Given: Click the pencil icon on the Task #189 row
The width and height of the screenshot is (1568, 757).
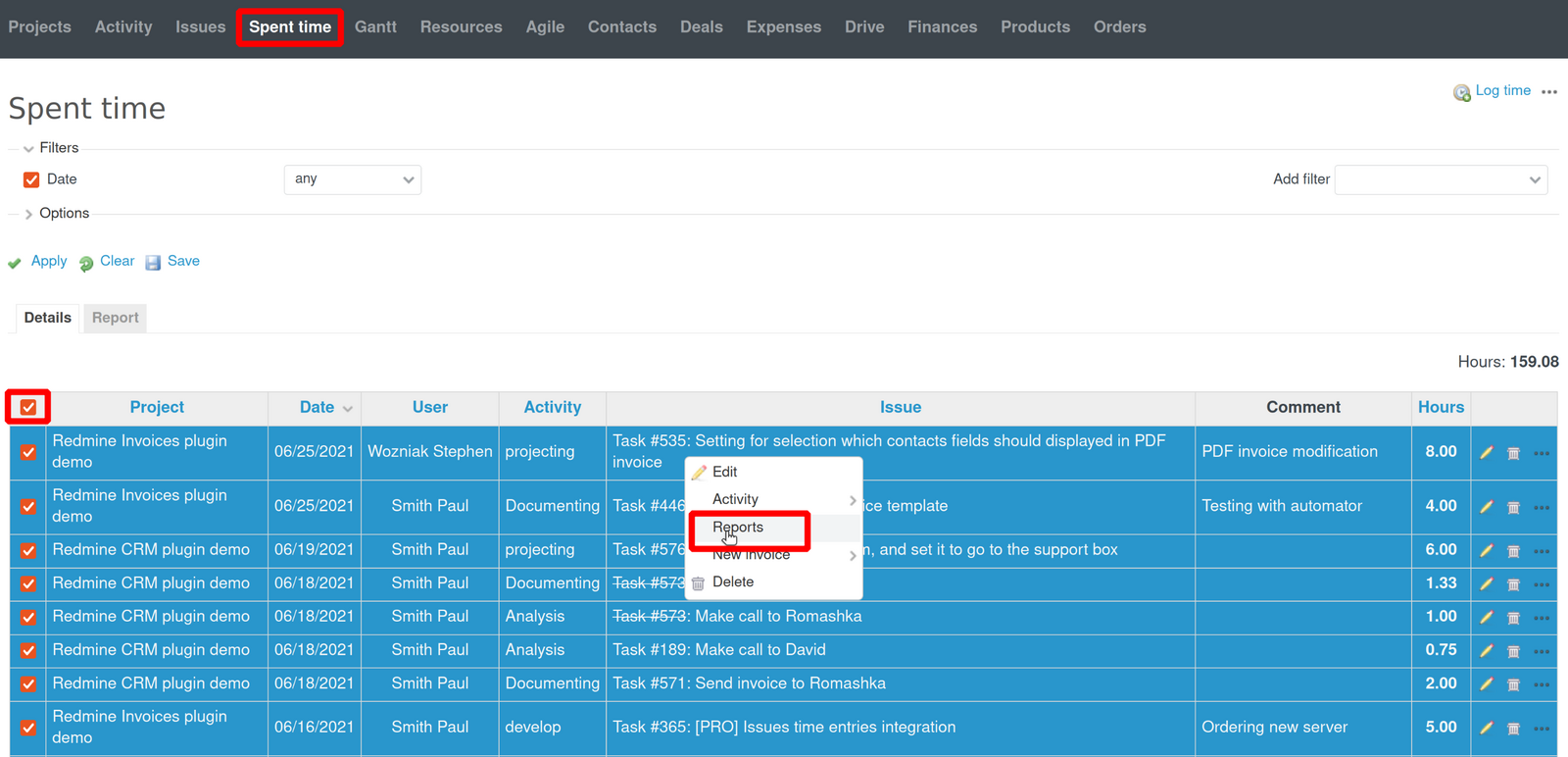Looking at the screenshot, I should (x=1487, y=651).
